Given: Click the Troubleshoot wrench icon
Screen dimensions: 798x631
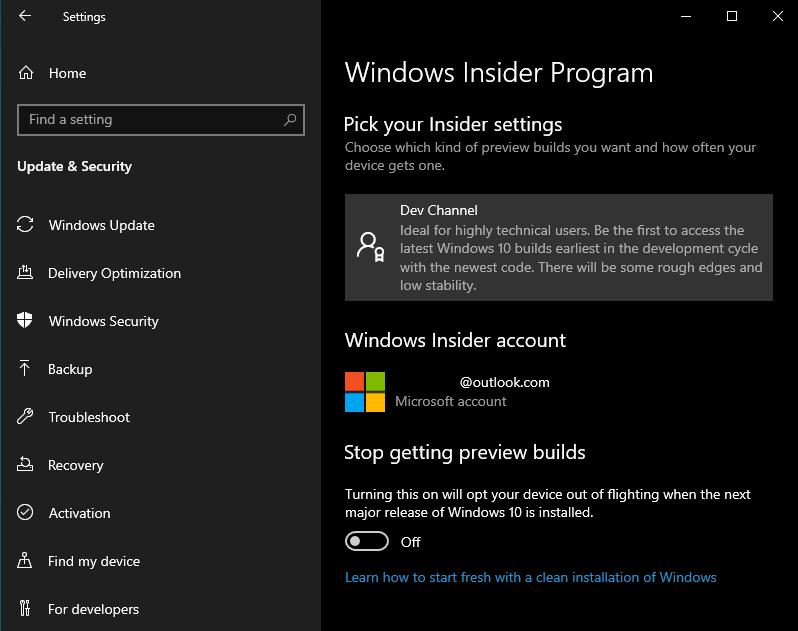Looking at the screenshot, I should (25, 416).
